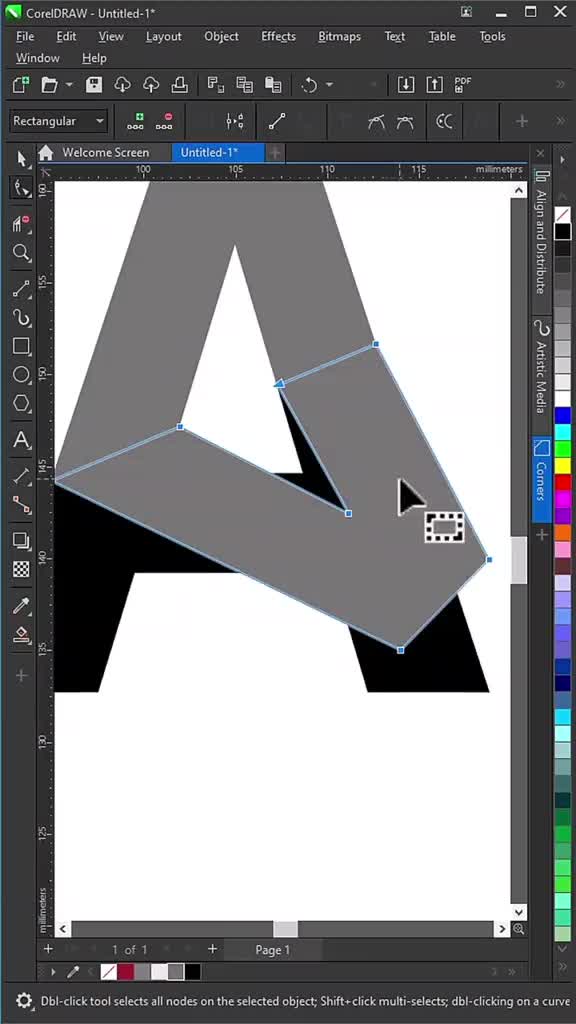This screenshot has width=576, height=1024.
Task: Select the Connector tool
Action: (22, 505)
